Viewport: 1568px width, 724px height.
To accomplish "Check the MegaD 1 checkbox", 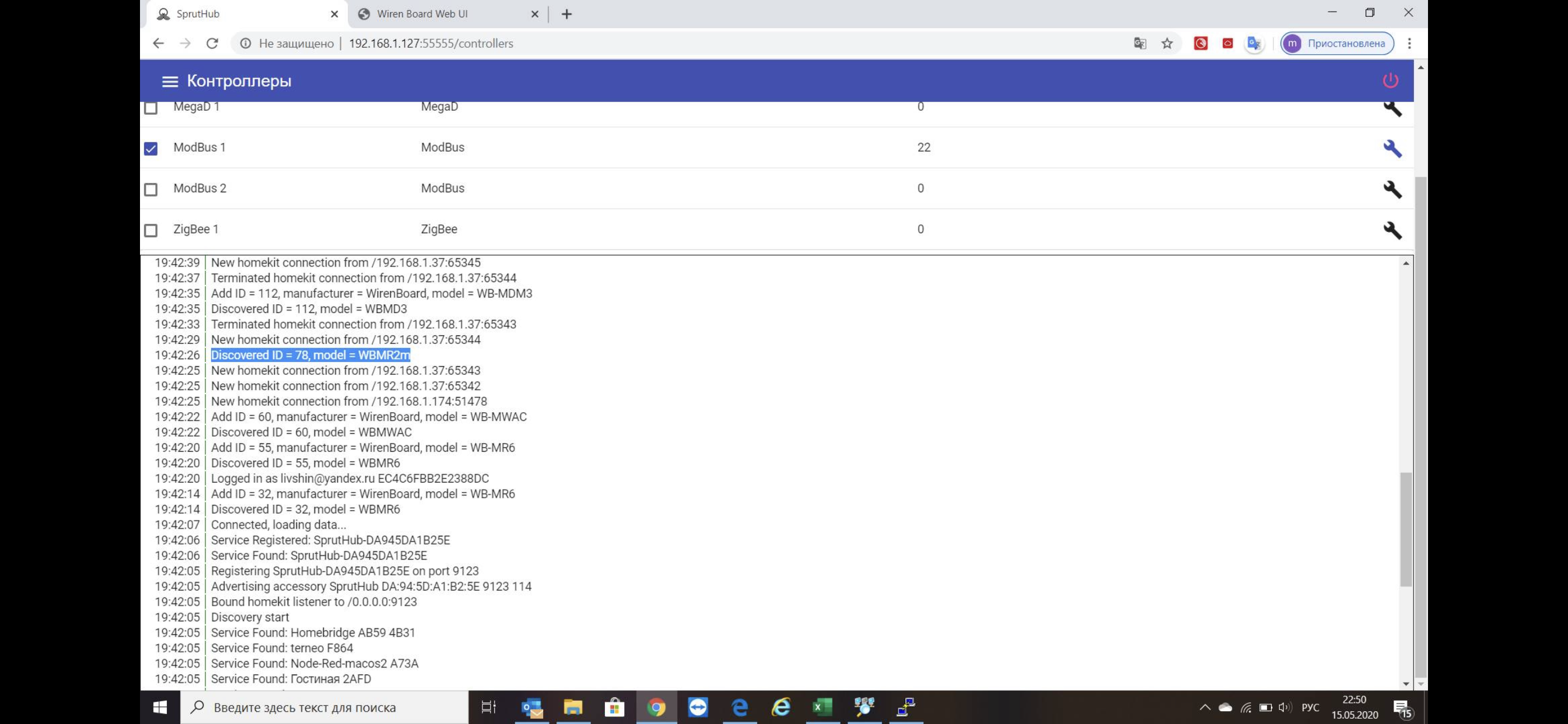I will pos(151,108).
